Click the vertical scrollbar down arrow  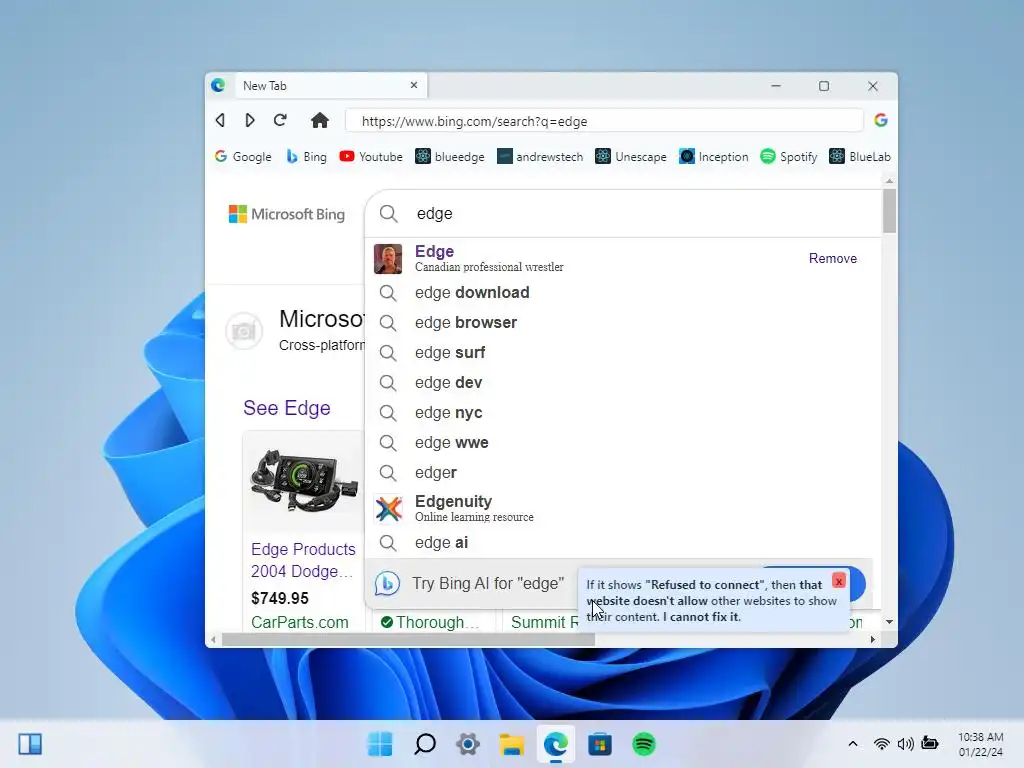coord(889,622)
